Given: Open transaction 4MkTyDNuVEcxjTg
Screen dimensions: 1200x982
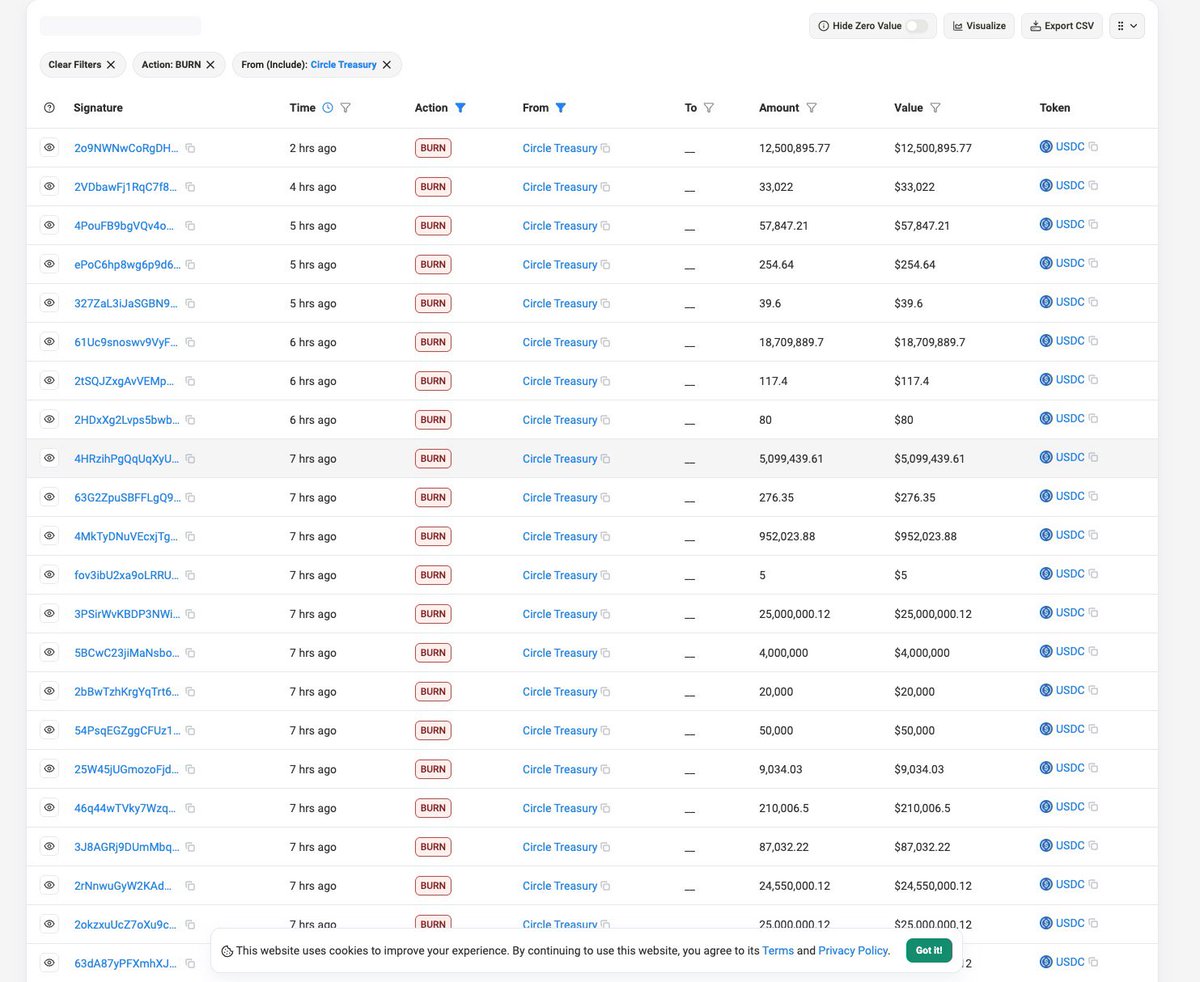Looking at the screenshot, I should pos(126,536).
